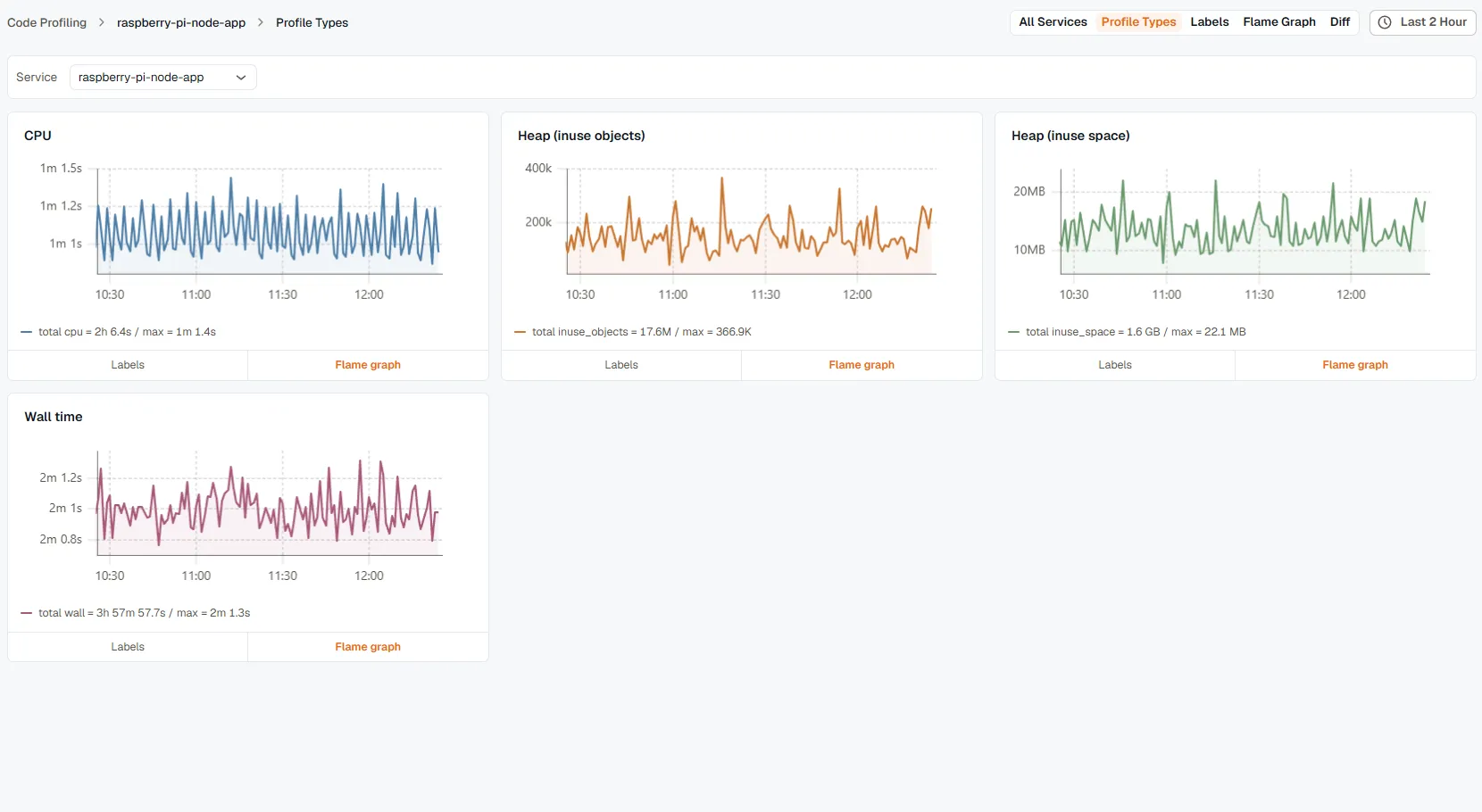Open Flame graph for Heap (inuse space)

[1355, 365]
